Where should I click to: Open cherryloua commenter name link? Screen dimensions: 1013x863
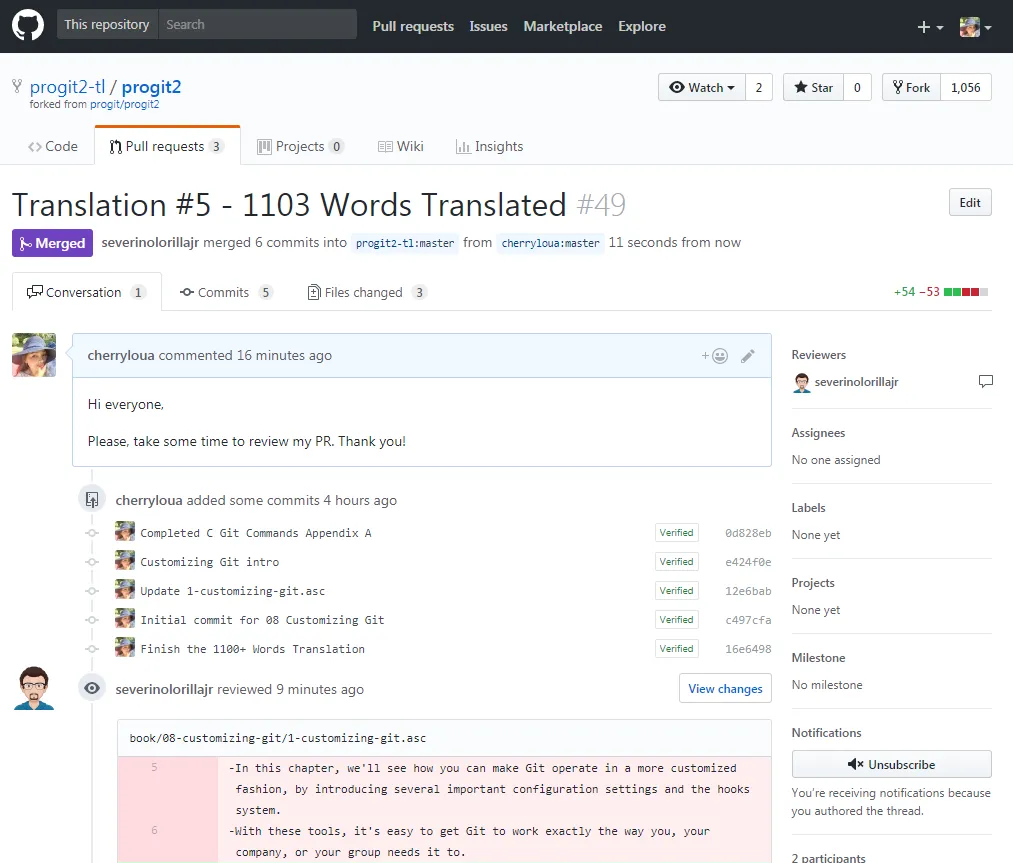(x=121, y=355)
